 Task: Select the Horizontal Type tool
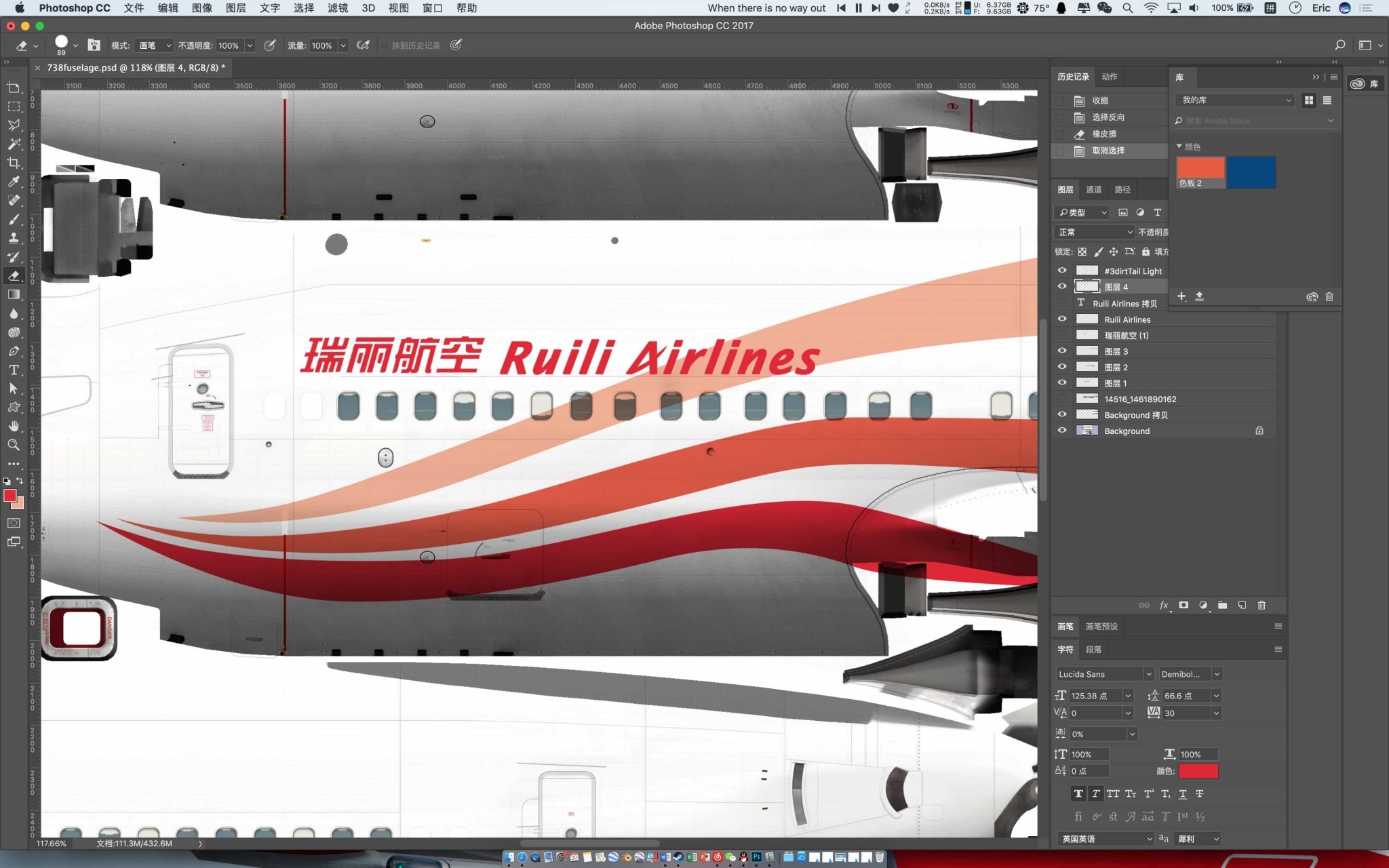point(14,370)
